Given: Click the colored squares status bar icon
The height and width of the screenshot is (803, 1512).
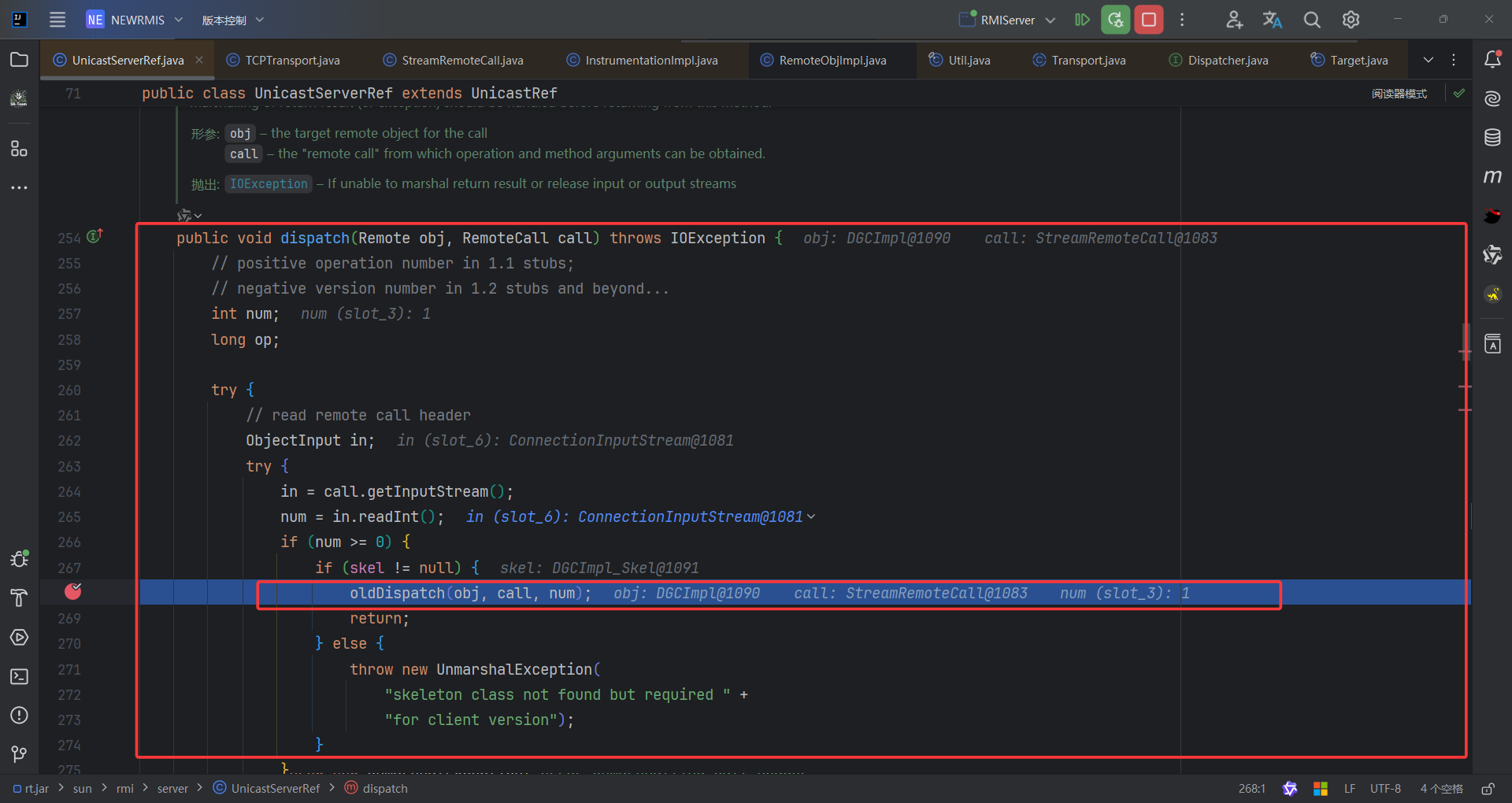Looking at the screenshot, I should coord(1321,788).
